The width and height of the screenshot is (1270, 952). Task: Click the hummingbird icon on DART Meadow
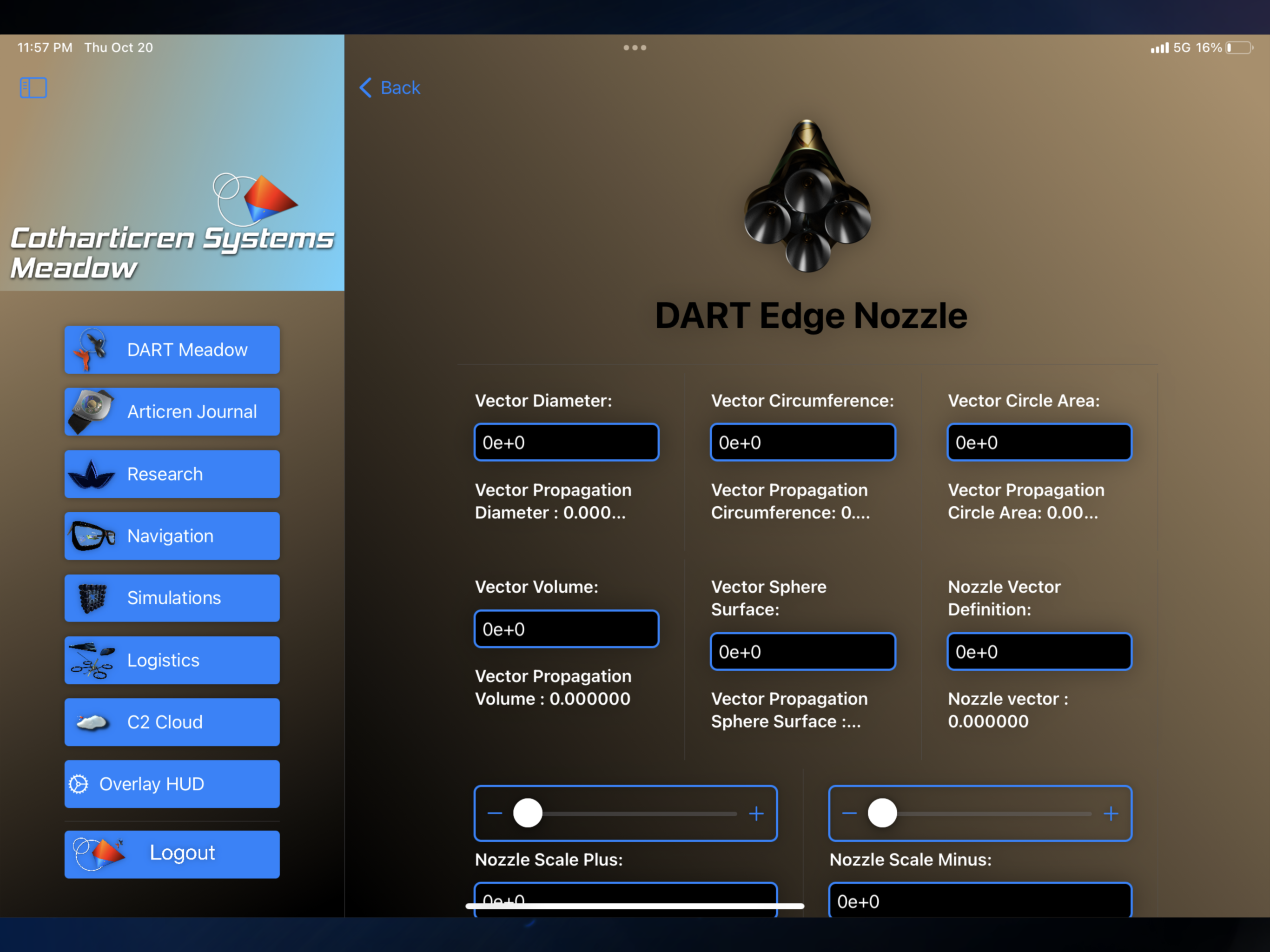91,349
